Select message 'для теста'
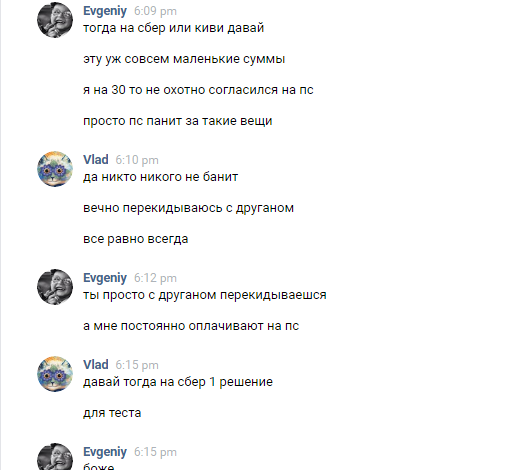The height and width of the screenshot is (470, 528). tap(112, 413)
